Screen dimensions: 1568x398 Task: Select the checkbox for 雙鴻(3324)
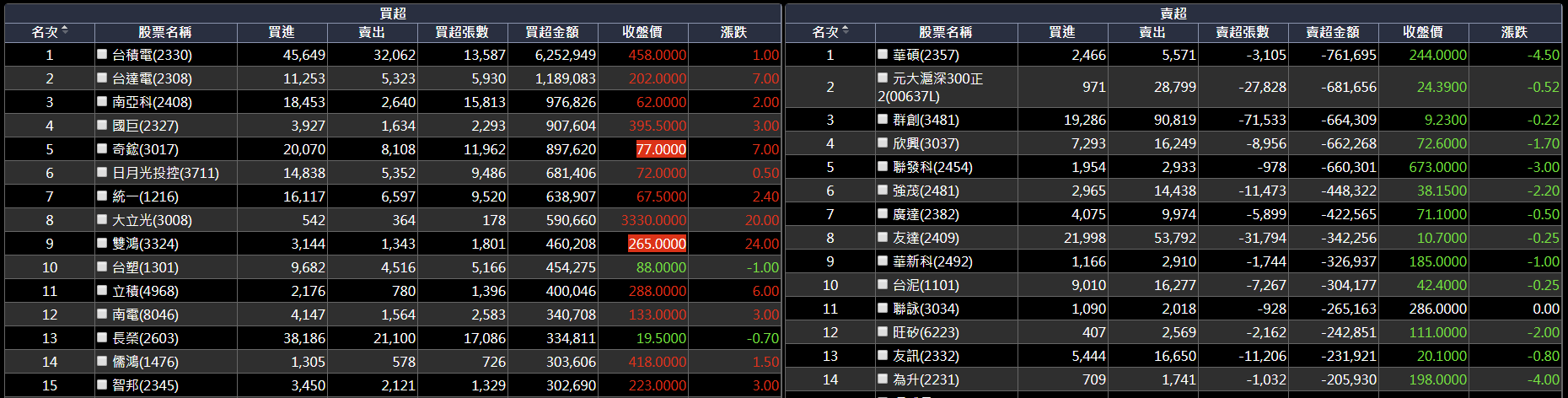pos(102,242)
